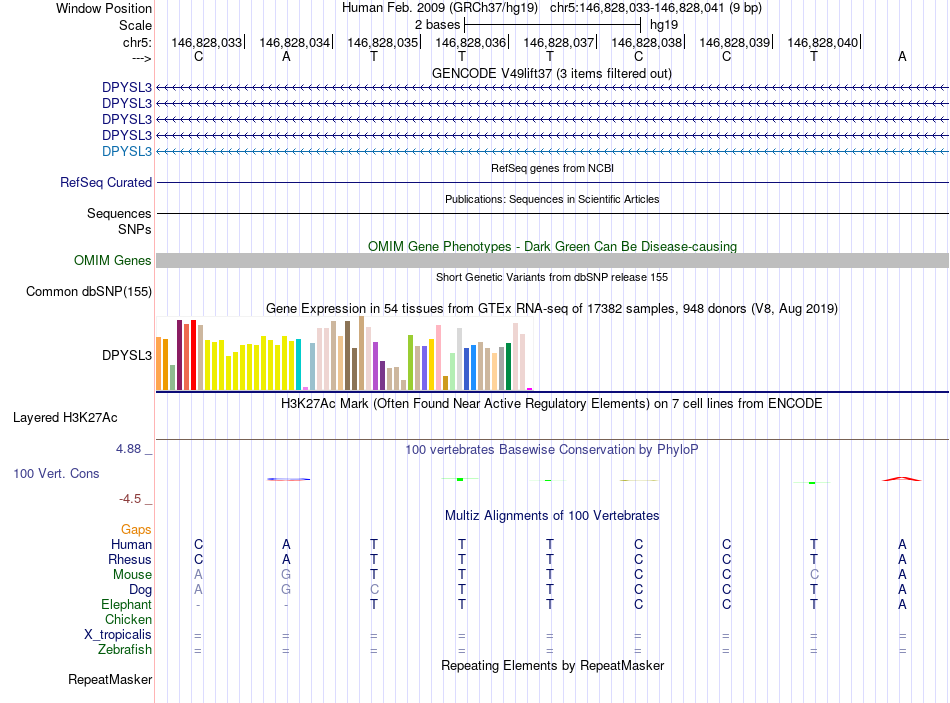This screenshot has width=950, height=703.
Task: Click the GENCODE V49lift37 track title
Action: pos(551,74)
